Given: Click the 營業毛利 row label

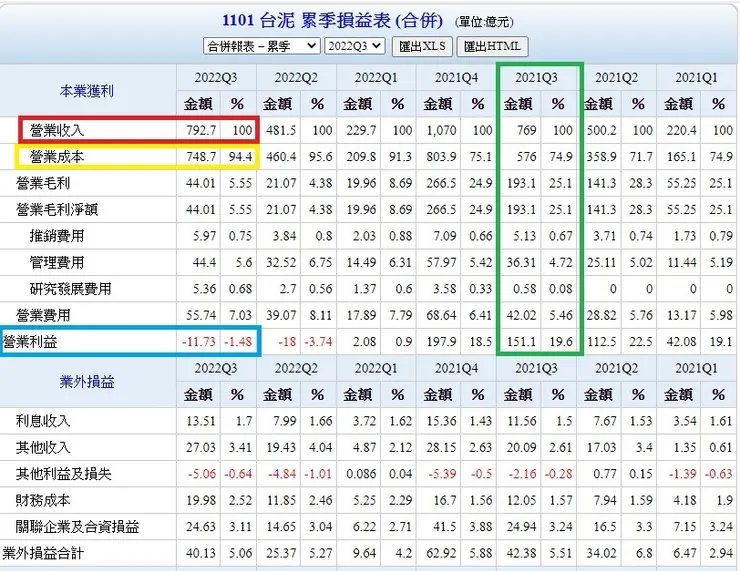Looking at the screenshot, I should point(43,183).
